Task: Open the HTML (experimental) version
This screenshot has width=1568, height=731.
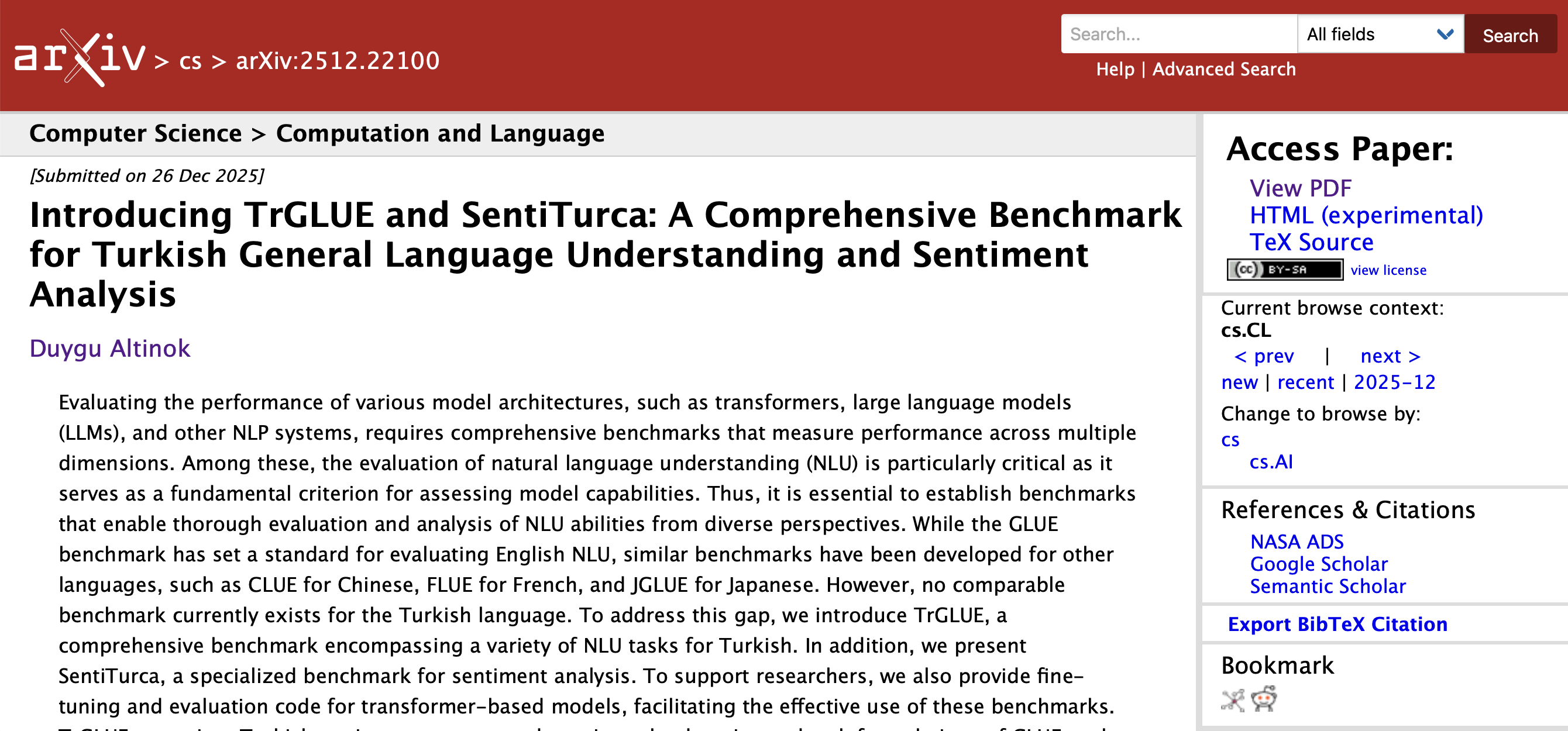Action: 1366,215
